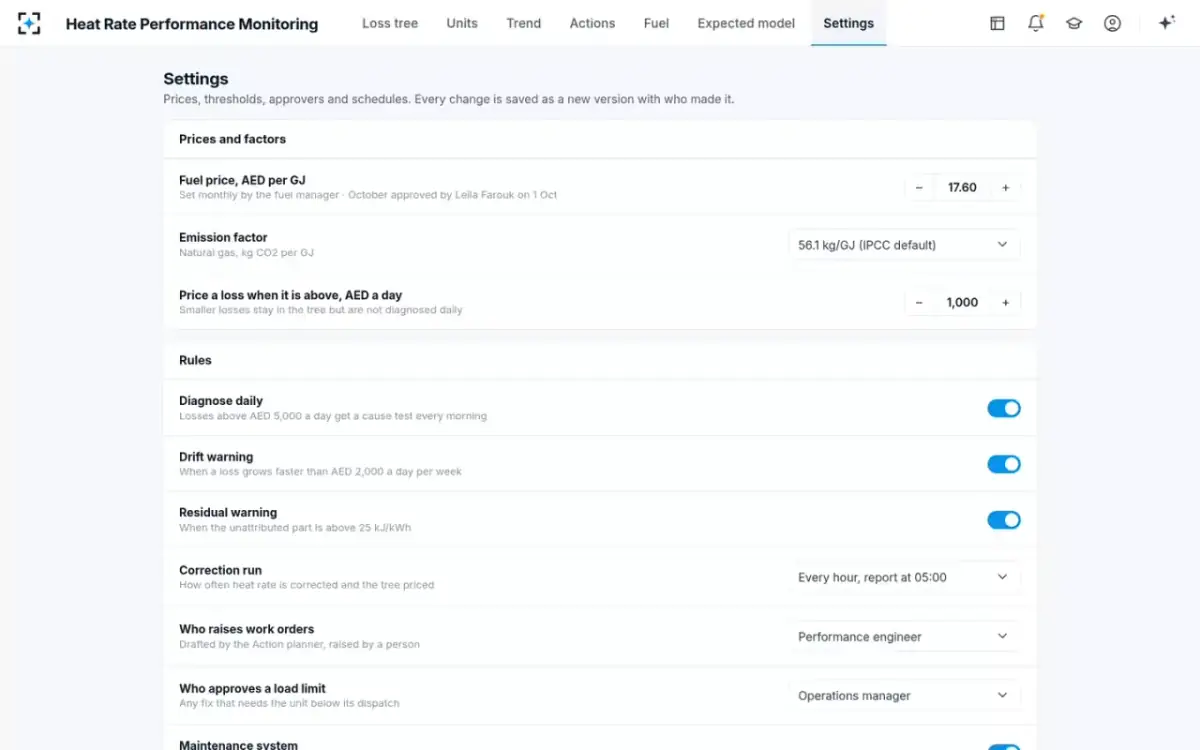Image resolution: width=1200 pixels, height=750 pixels.
Task: Click the Rules section heading
Action: click(x=195, y=360)
